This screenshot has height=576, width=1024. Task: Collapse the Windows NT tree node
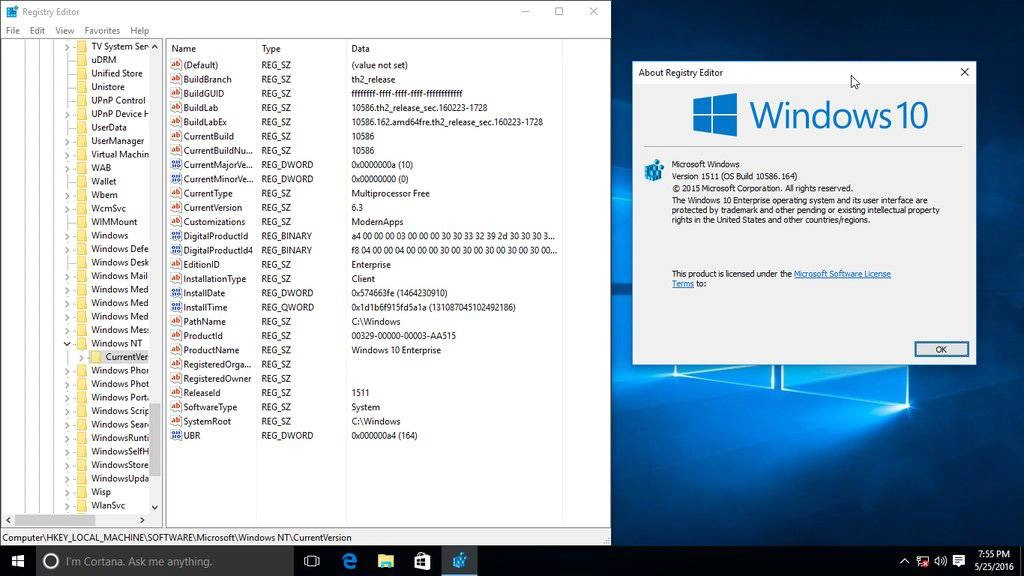click(67, 344)
